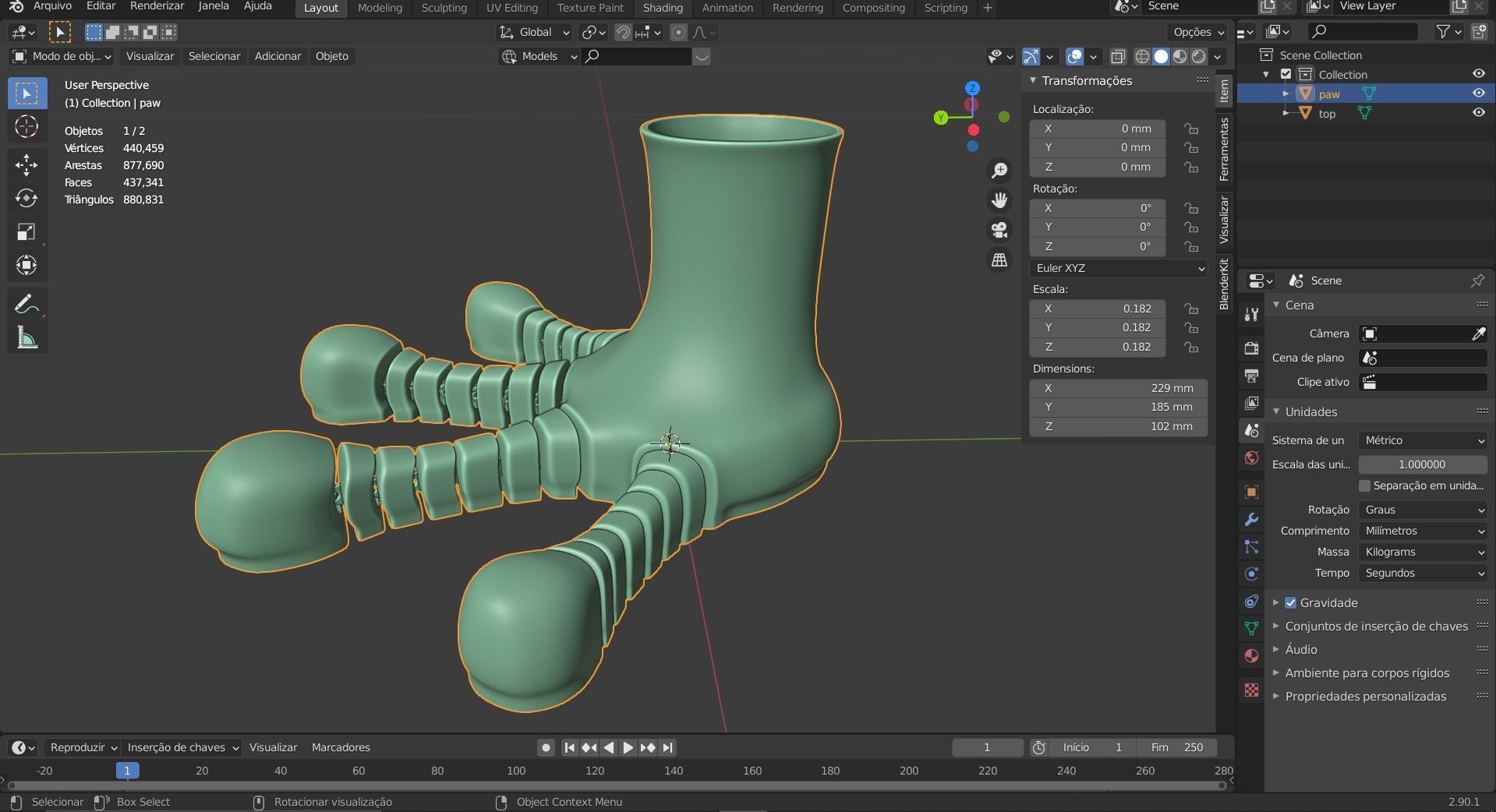Screen dimensions: 1496x812
Task: Open the World properties globe icon
Action: point(1251,457)
